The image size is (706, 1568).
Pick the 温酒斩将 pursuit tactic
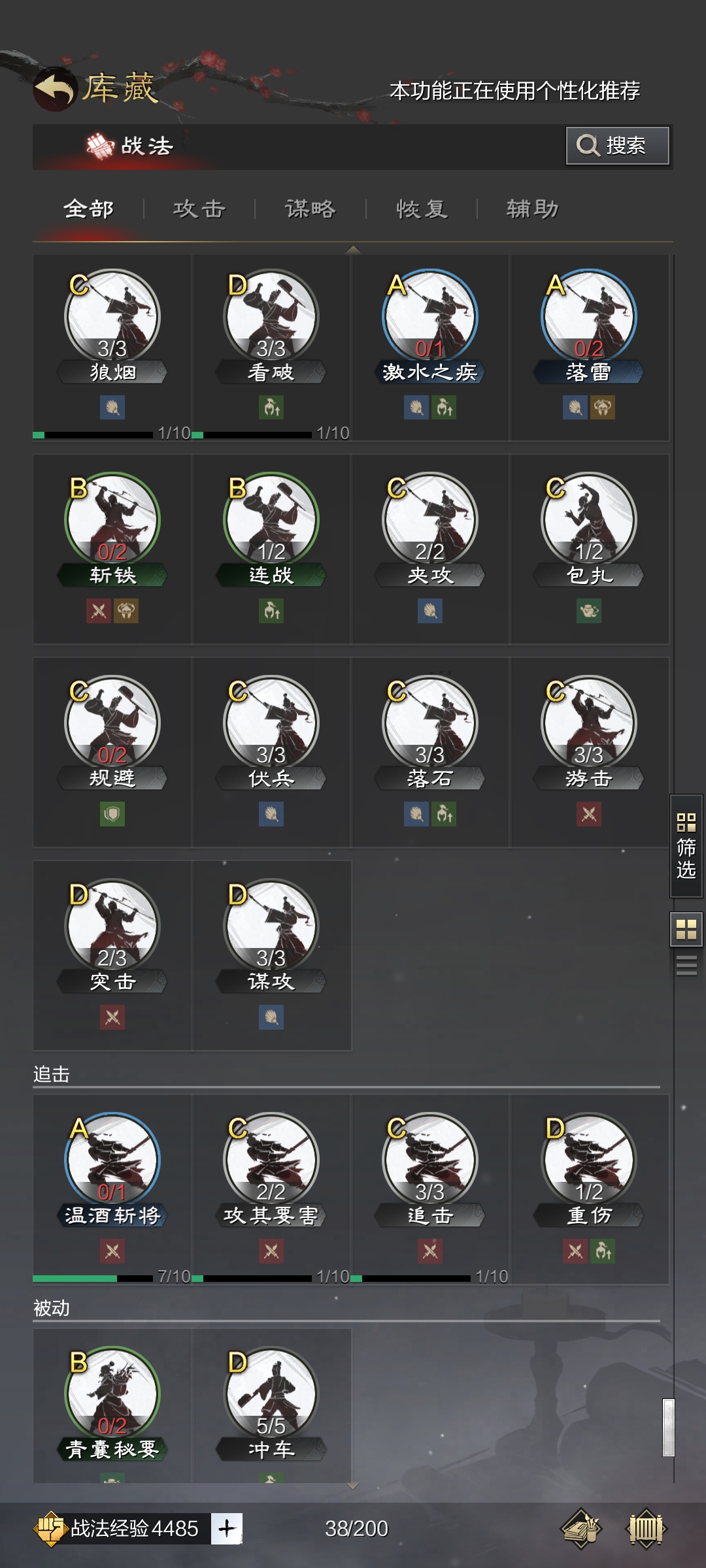coord(112,1189)
